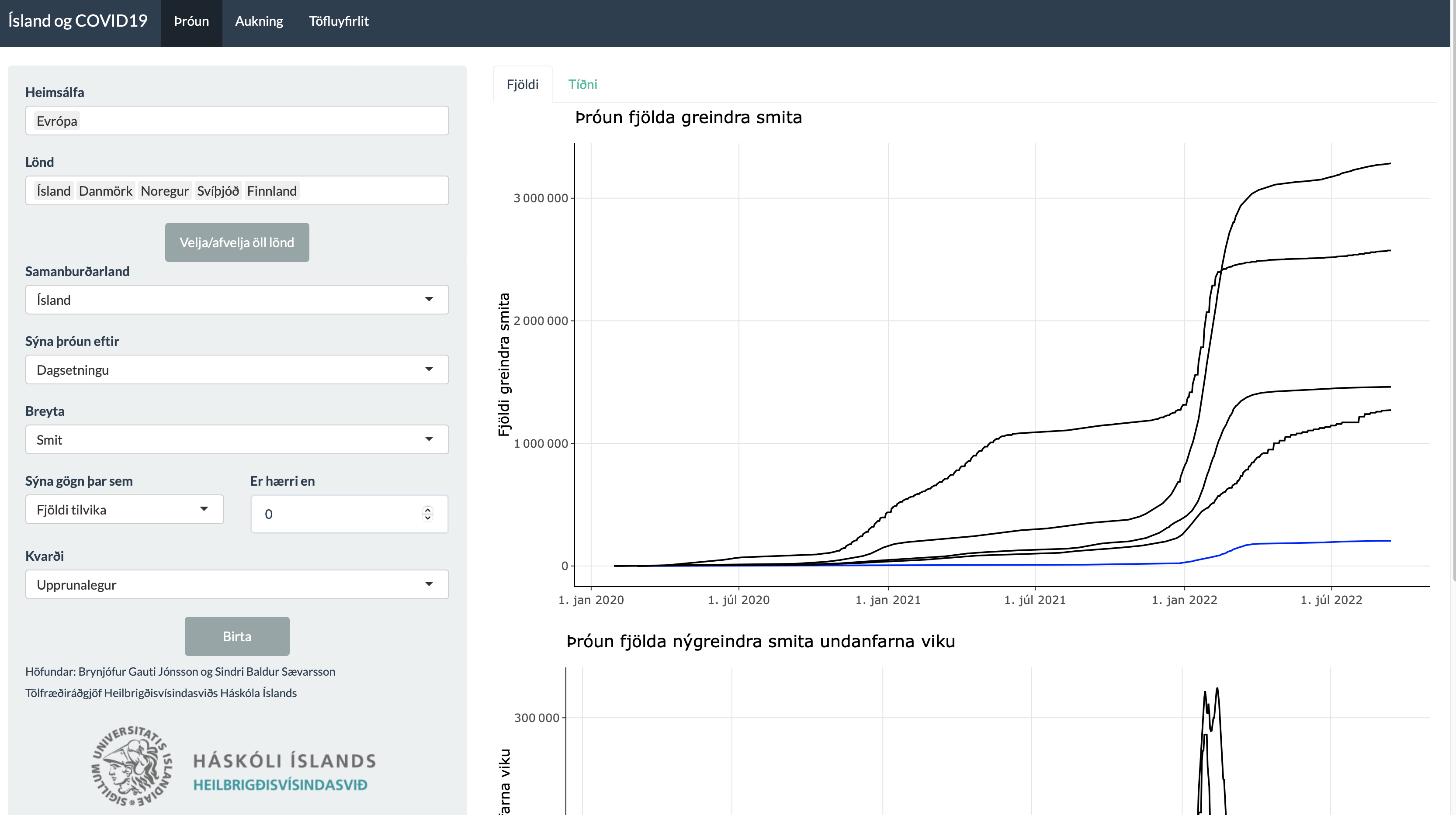Expand the Samanburðarland dropdown
Image resolution: width=1456 pixels, height=815 pixels.
(x=237, y=299)
